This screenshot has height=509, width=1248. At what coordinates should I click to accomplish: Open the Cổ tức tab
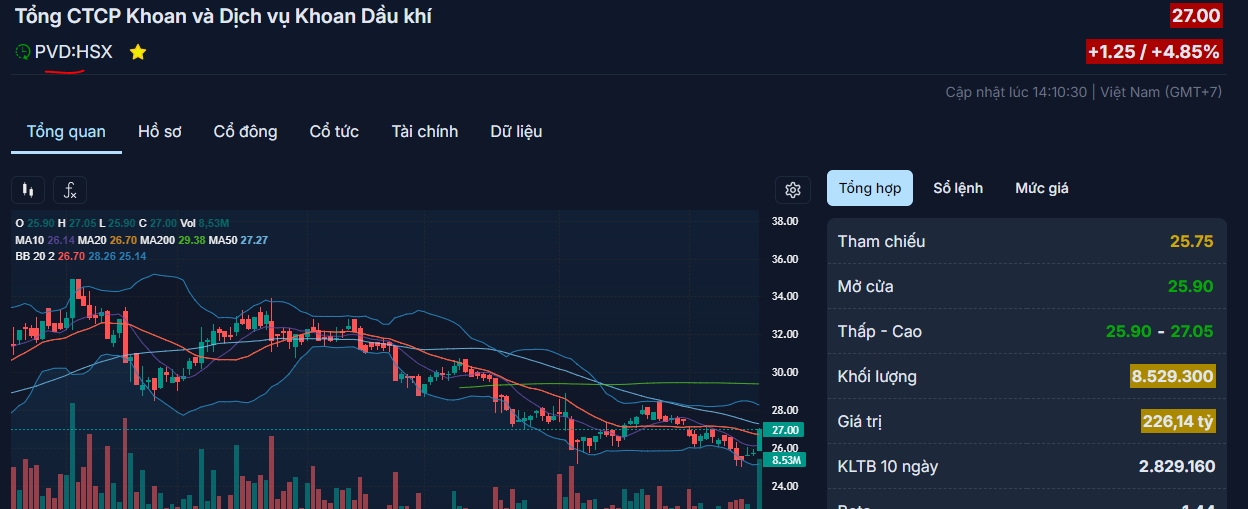click(334, 132)
